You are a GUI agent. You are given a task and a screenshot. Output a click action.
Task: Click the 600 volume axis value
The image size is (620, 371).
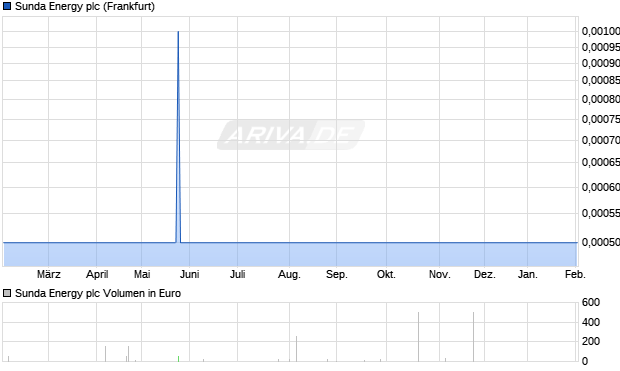click(591, 303)
